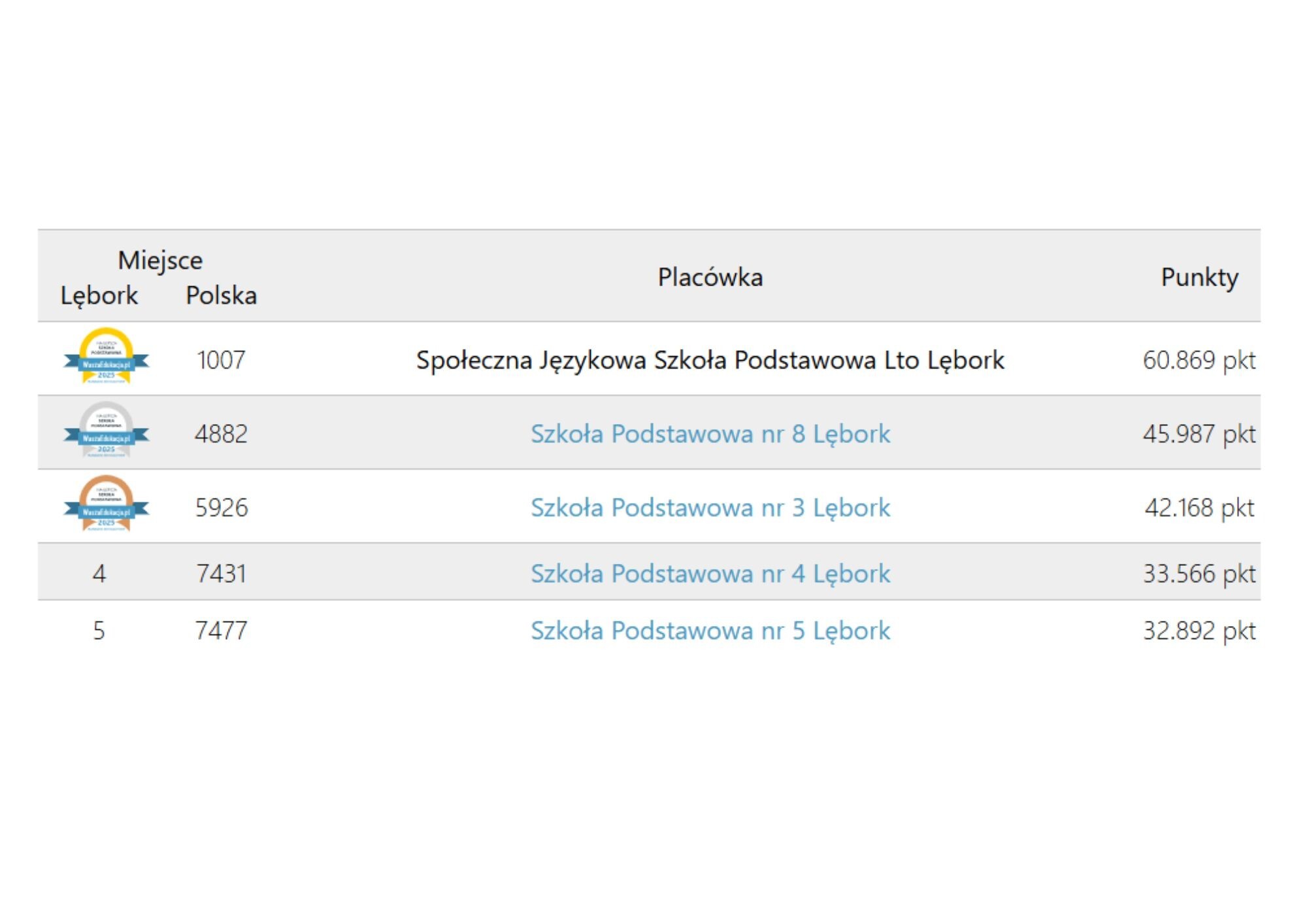Click the 32.892 pkt score
Viewport: 1307px width, 924px height.
(1199, 631)
